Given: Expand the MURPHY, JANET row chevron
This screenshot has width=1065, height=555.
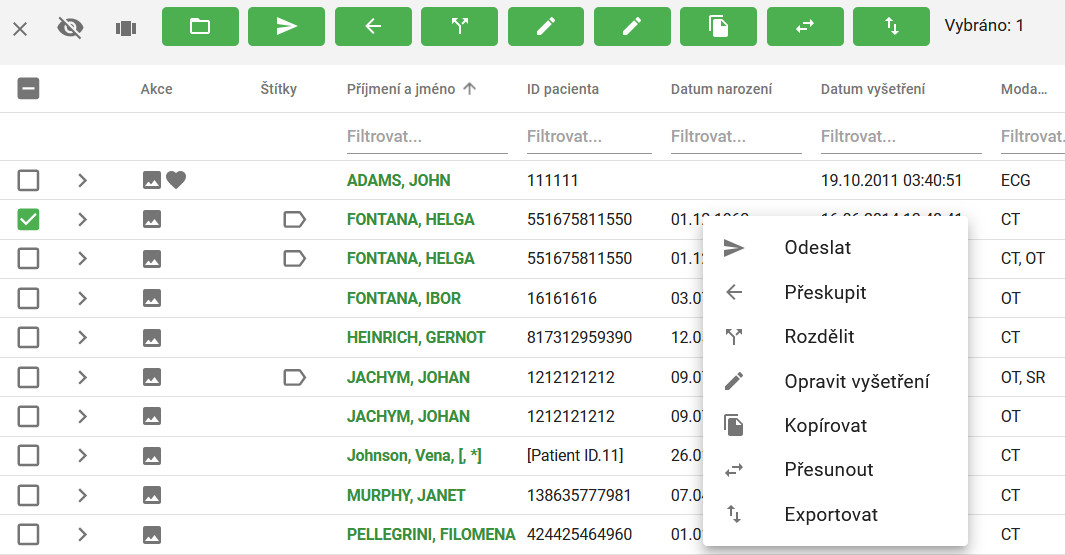Looking at the screenshot, I should point(82,495).
